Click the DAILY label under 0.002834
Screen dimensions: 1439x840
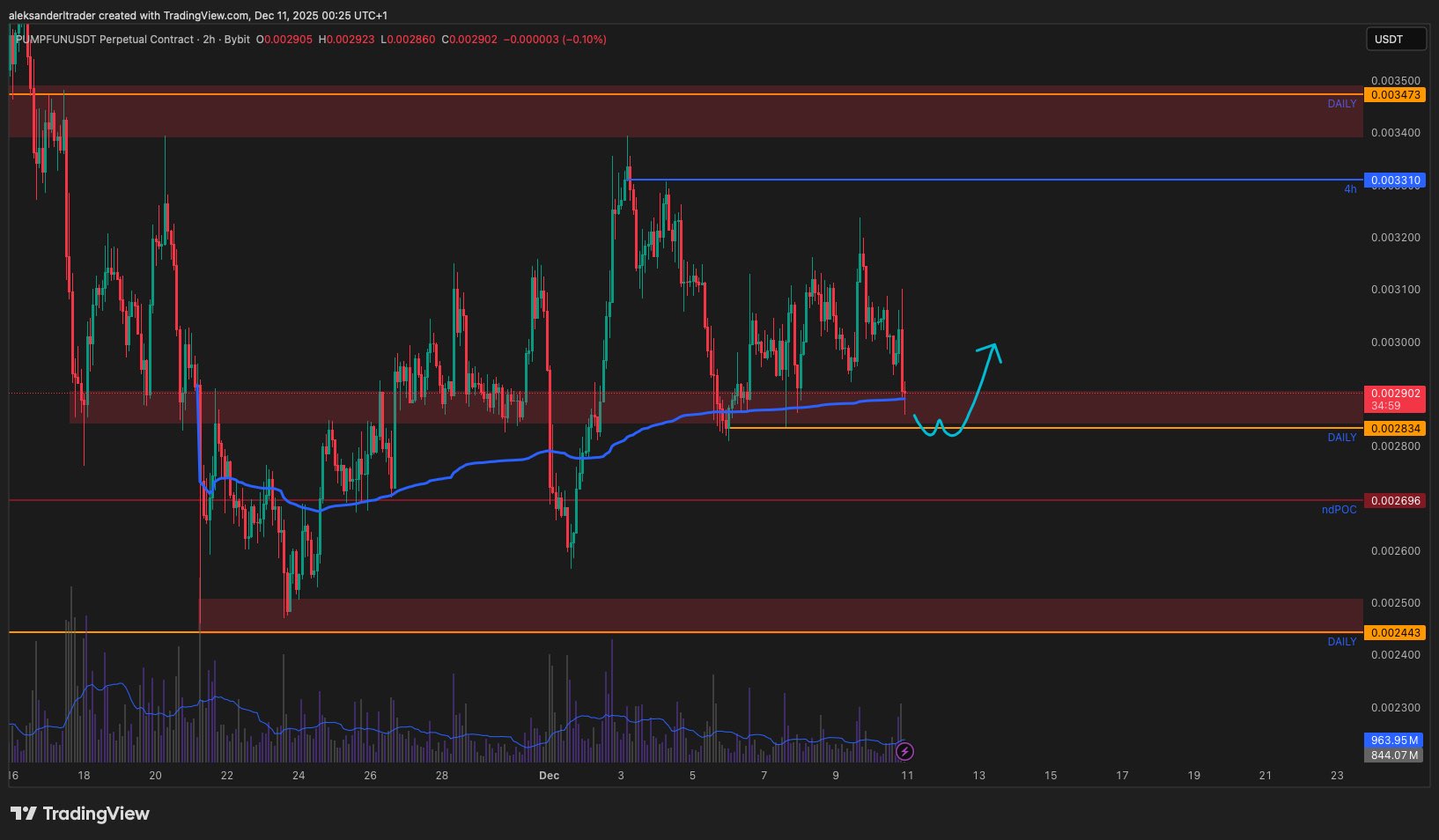[x=1342, y=438]
